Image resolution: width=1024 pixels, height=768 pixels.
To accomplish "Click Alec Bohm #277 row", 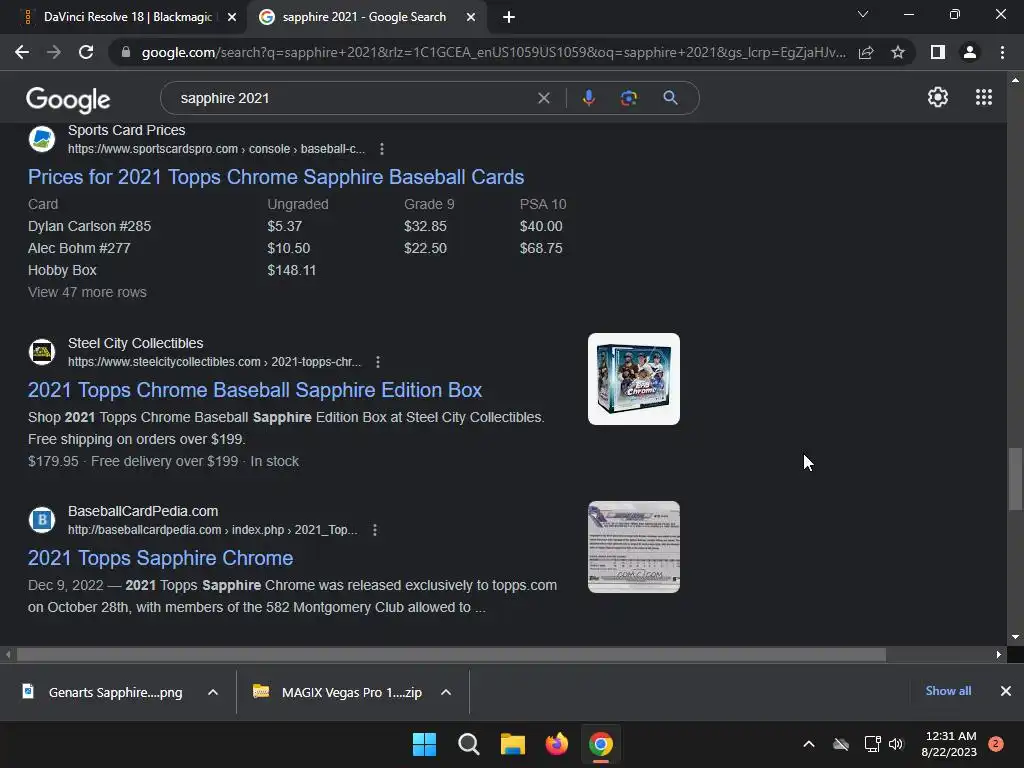I will (x=295, y=248).
